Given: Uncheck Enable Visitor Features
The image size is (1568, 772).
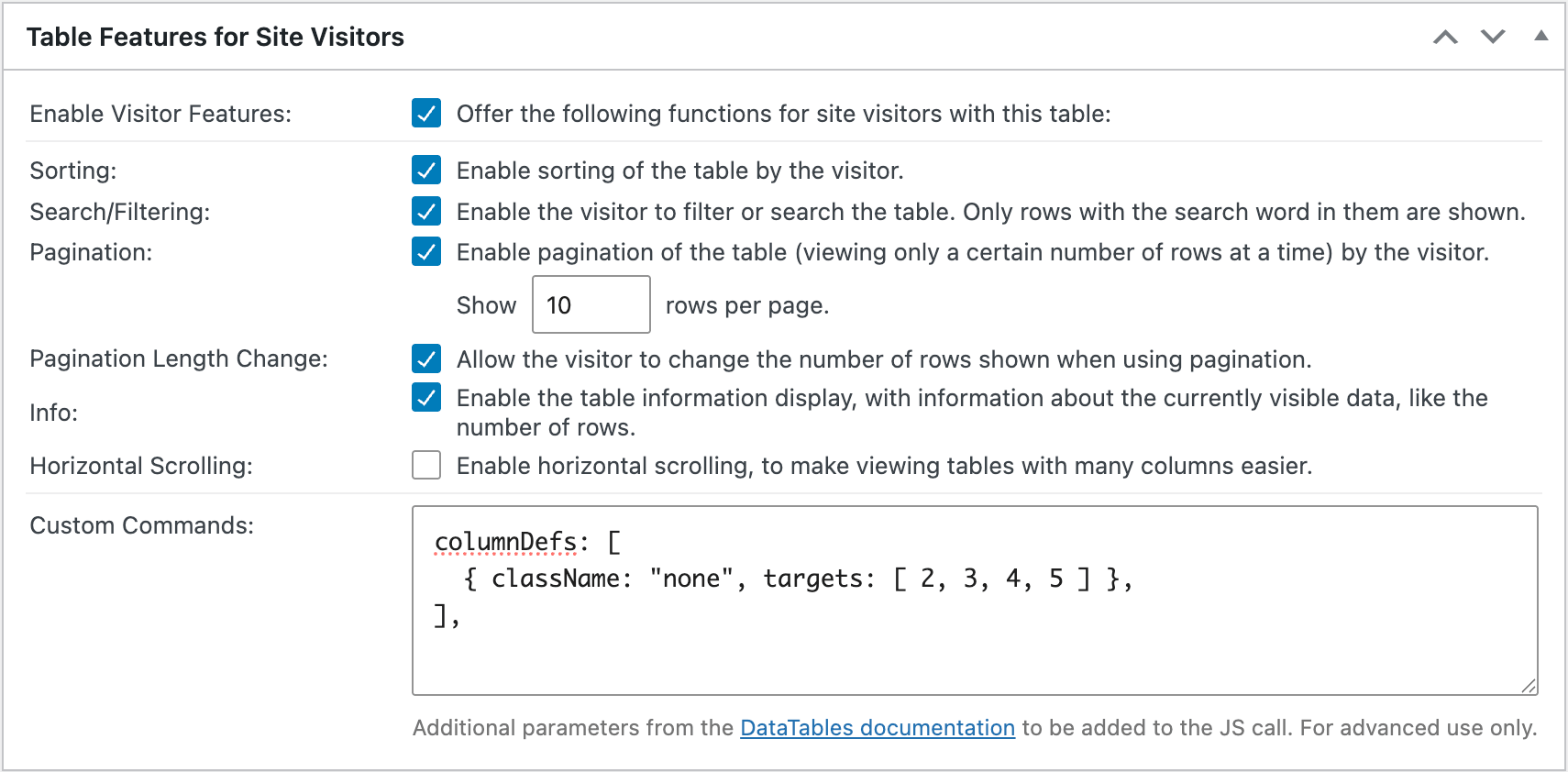Looking at the screenshot, I should point(425,114).
